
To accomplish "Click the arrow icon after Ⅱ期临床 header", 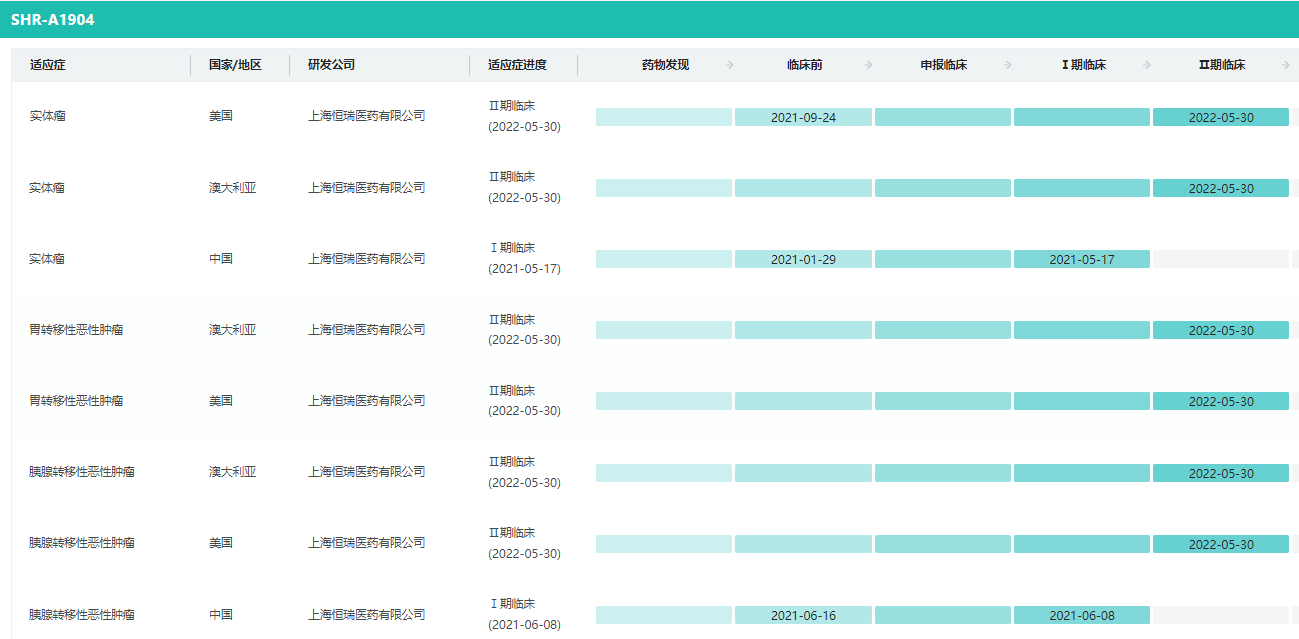I will pos(1285,65).
